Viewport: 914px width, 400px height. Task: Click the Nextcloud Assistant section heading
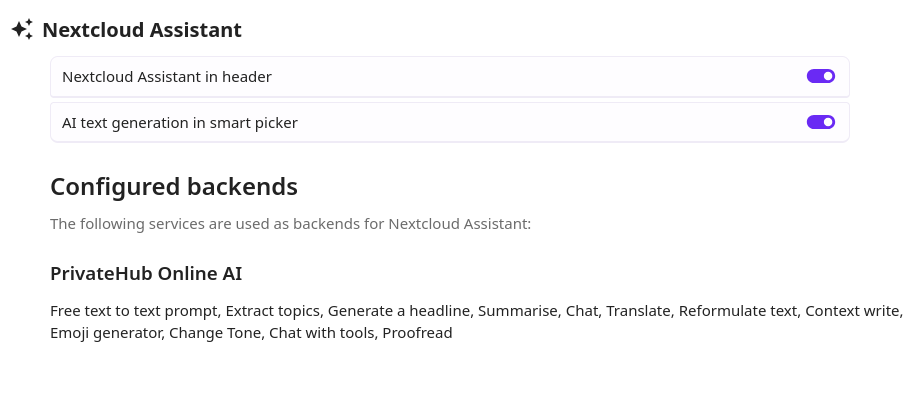coord(142,30)
